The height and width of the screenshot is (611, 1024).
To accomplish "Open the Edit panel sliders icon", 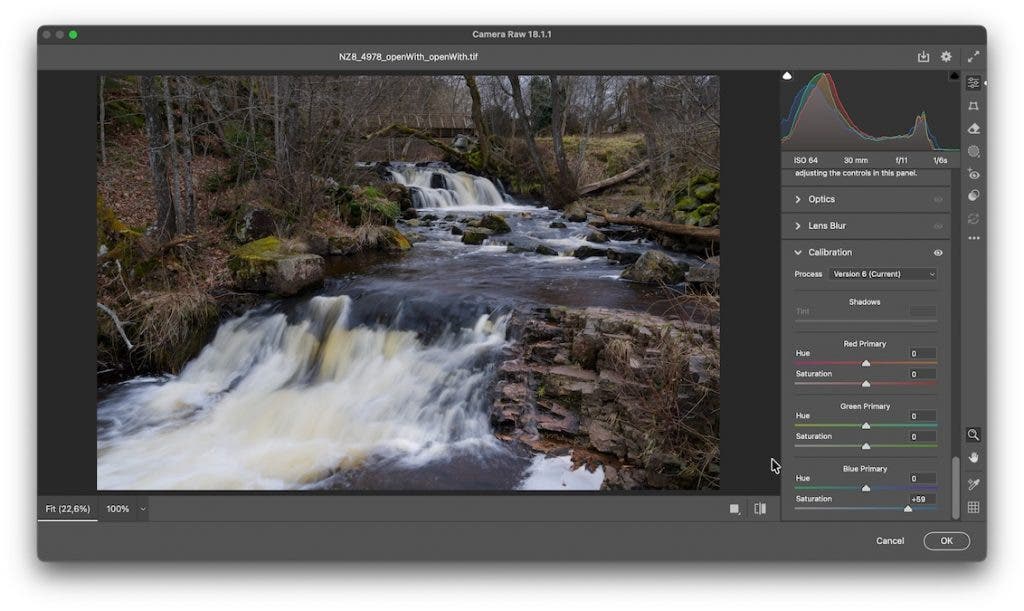I will point(973,83).
